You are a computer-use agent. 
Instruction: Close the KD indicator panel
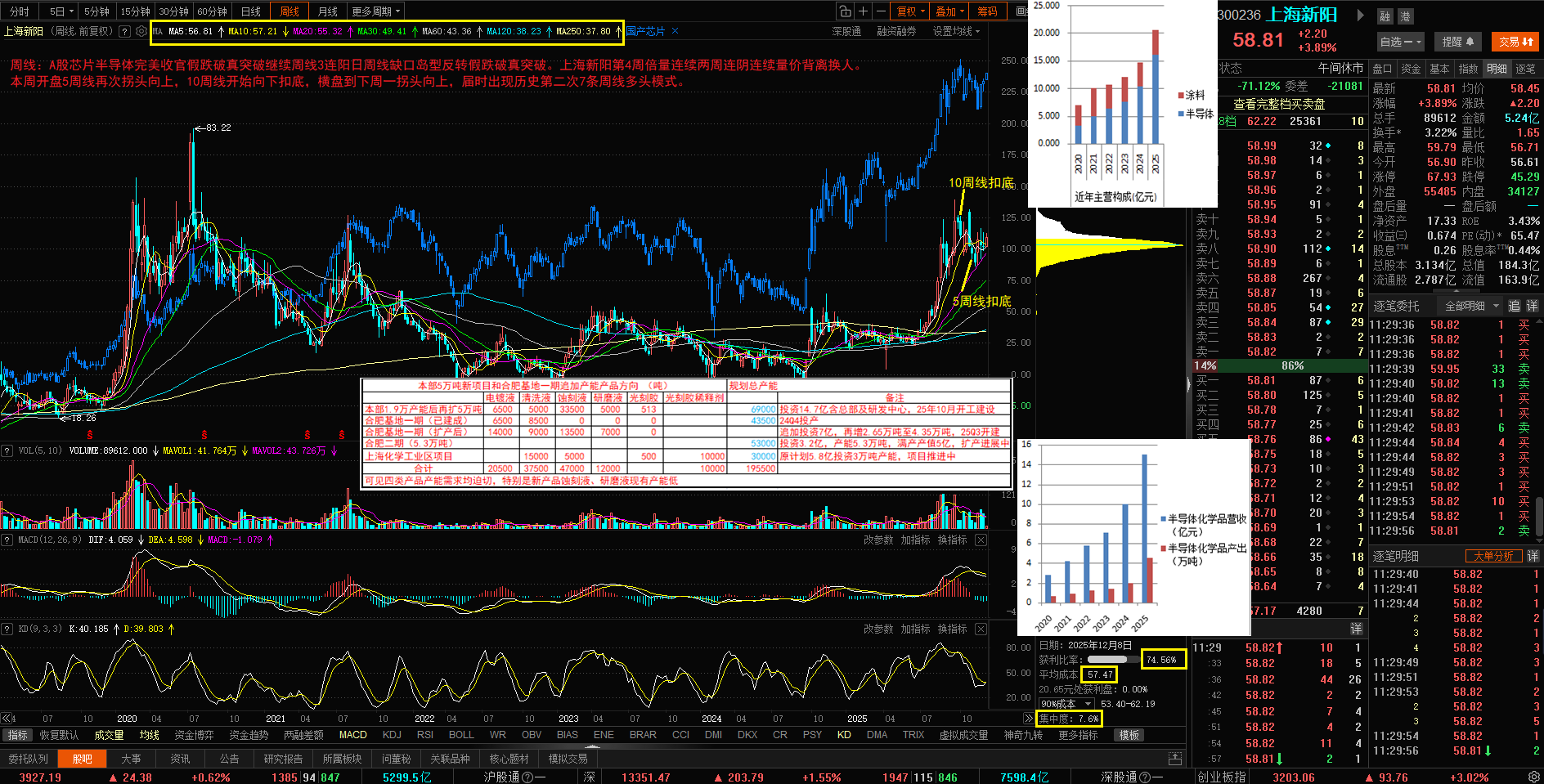click(981, 629)
